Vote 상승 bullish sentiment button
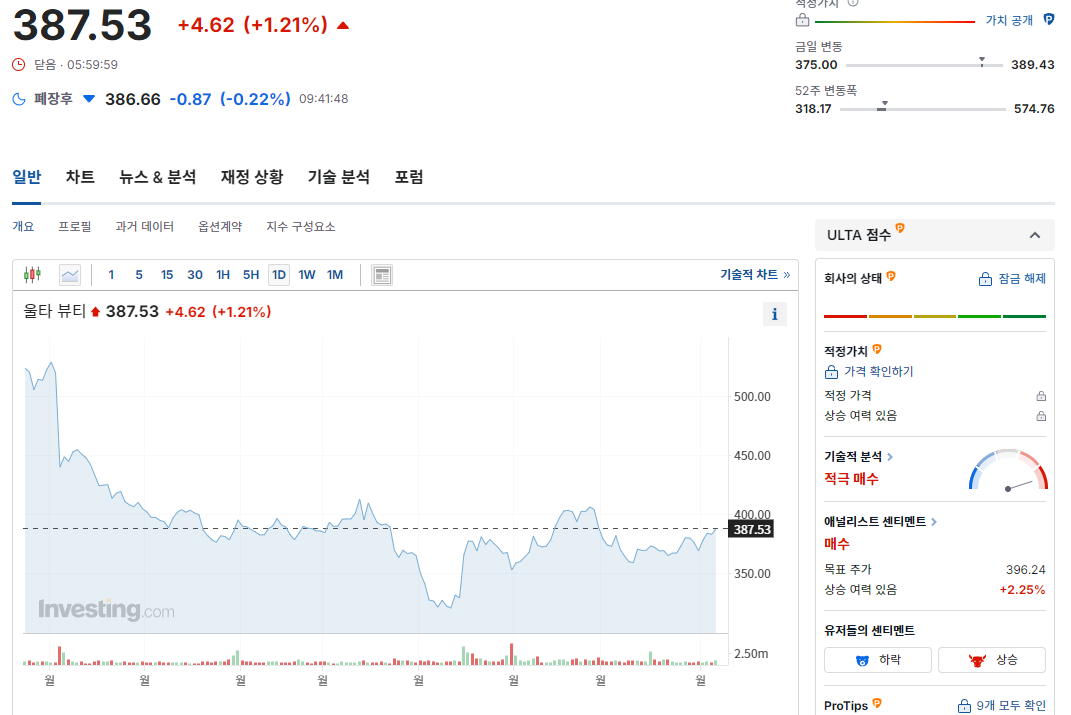Viewport: 1071px width, 715px height. tap(992, 660)
